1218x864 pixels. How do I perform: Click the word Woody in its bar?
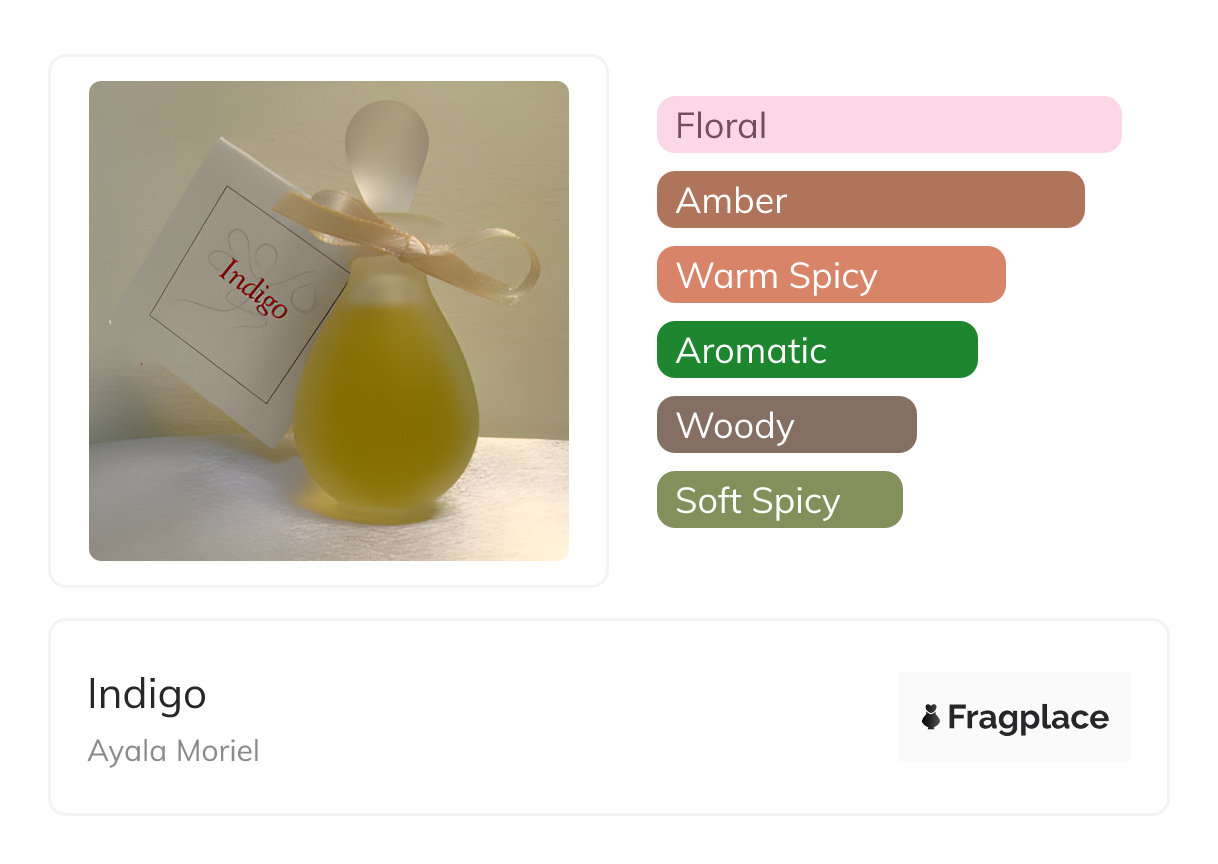coord(735,426)
